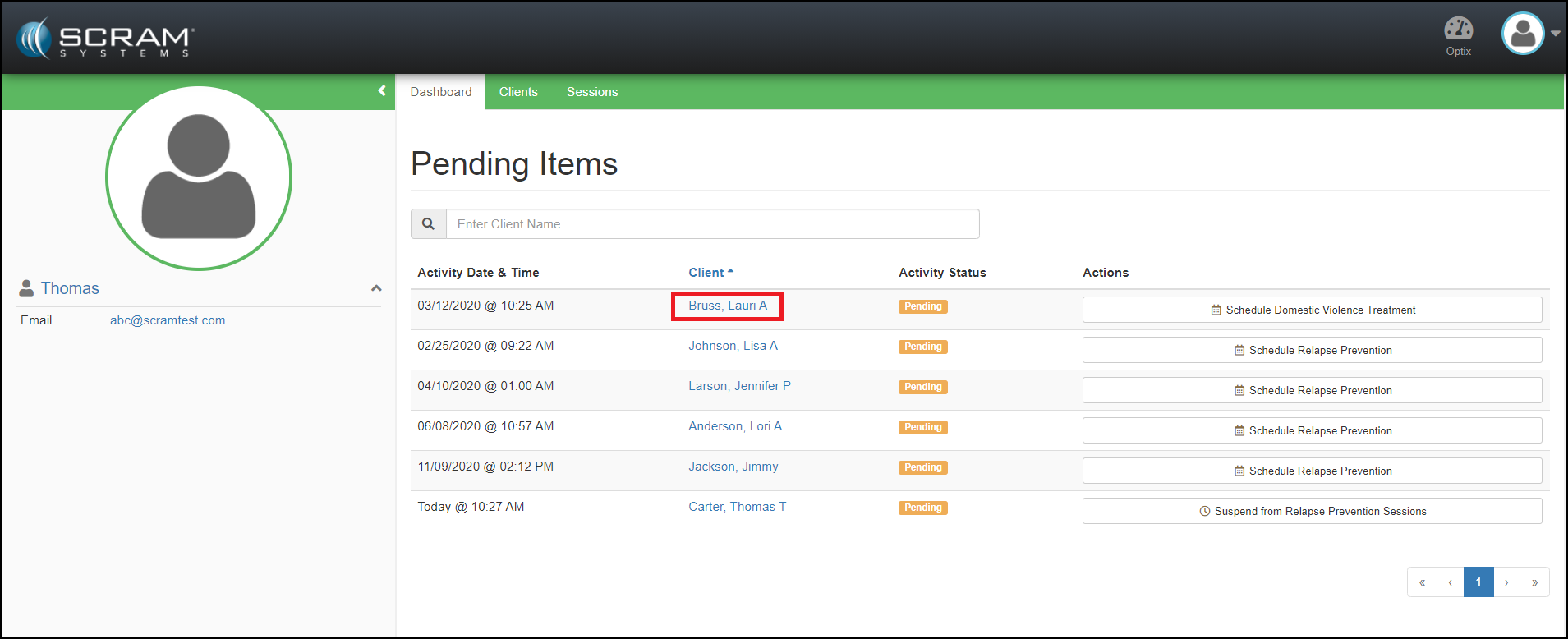Open the Optix gauge icon
This screenshot has height=639, width=1568.
[x=1458, y=30]
